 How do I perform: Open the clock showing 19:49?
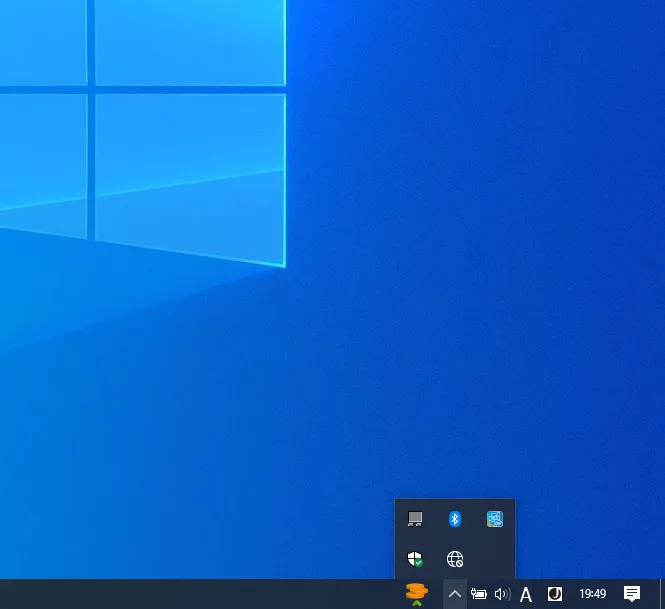click(x=593, y=594)
